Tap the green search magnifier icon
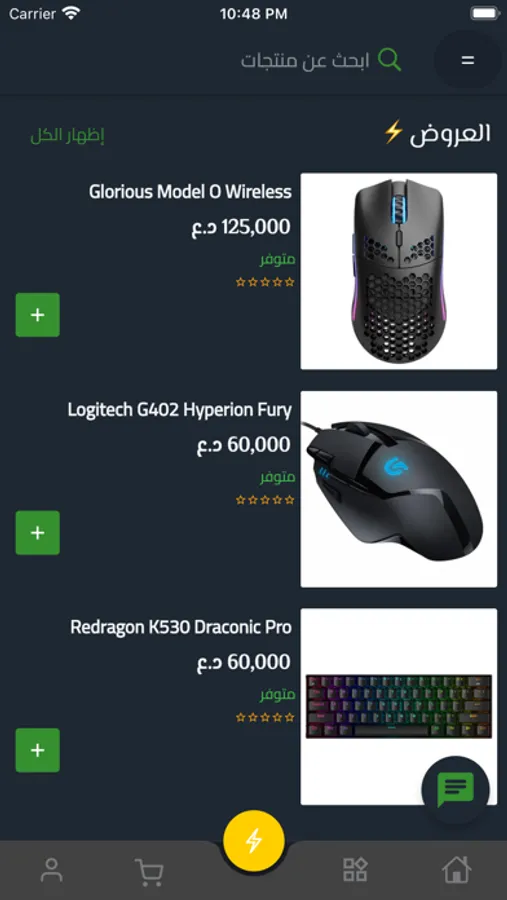This screenshot has width=507, height=900. (x=389, y=60)
